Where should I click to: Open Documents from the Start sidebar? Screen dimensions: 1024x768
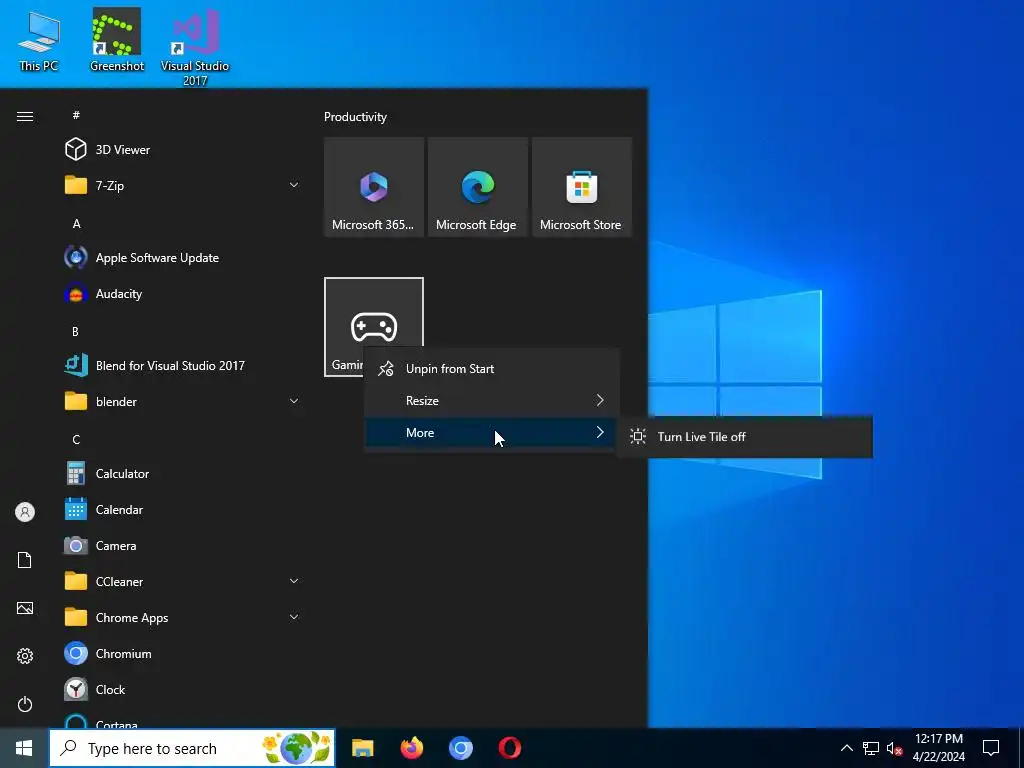click(x=25, y=560)
